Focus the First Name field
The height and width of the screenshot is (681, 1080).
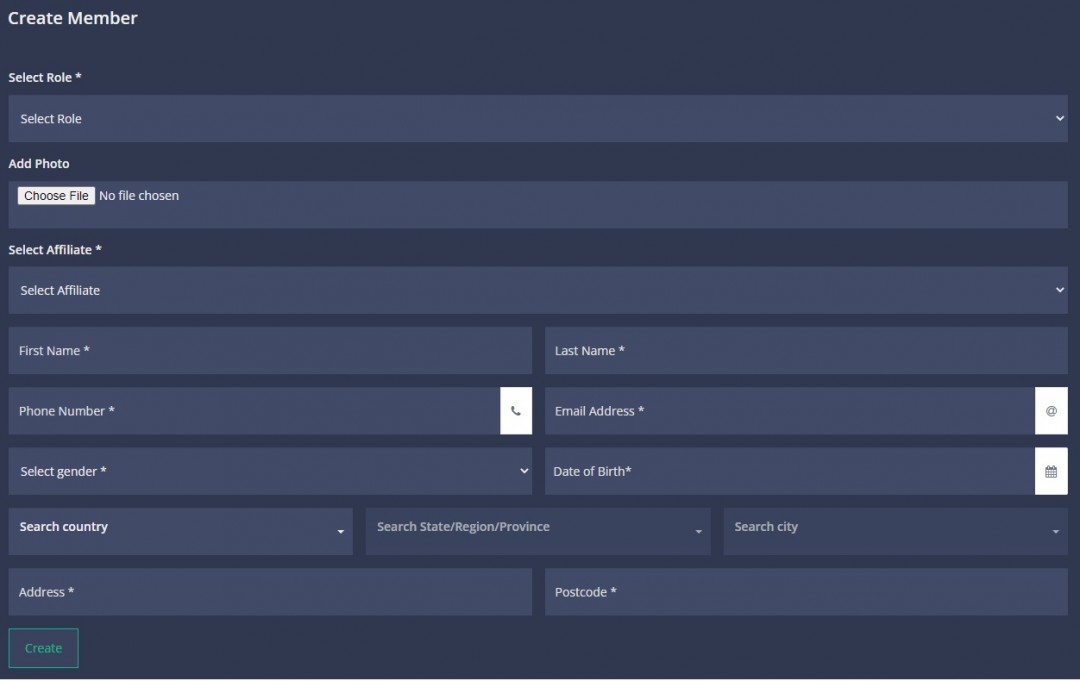click(270, 350)
